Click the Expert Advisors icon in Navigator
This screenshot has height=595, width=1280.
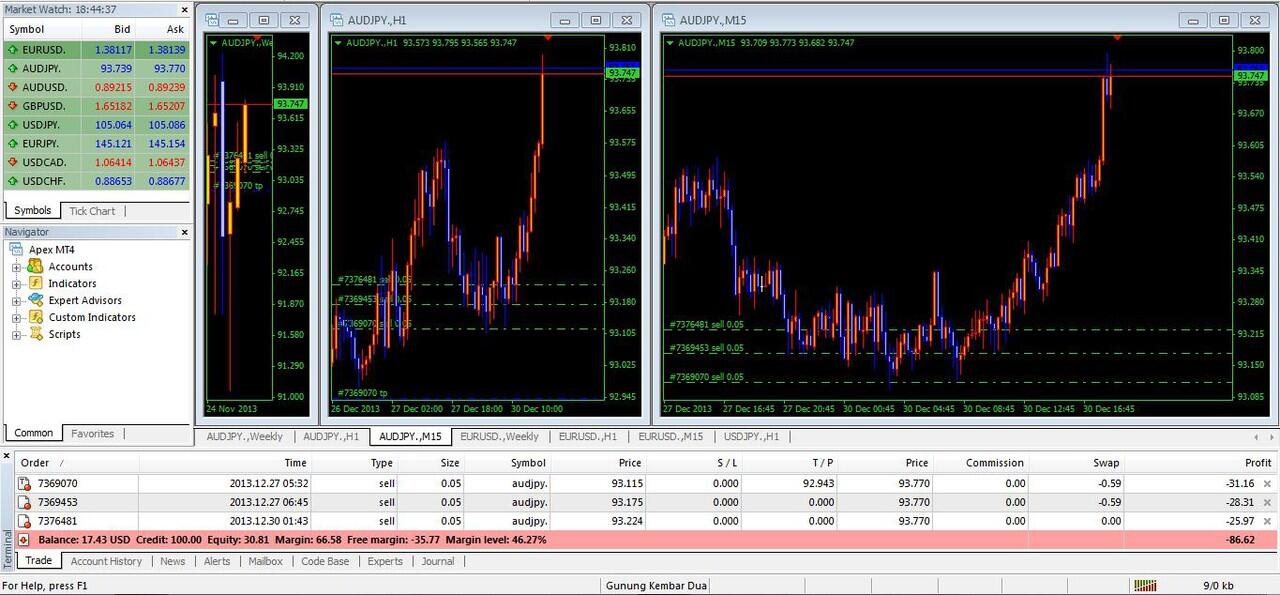pyautogui.click(x=35, y=300)
